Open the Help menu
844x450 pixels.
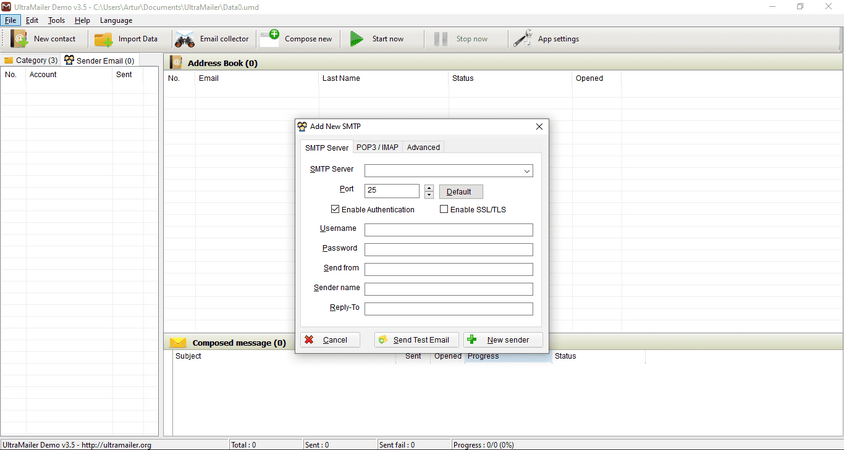(82, 20)
